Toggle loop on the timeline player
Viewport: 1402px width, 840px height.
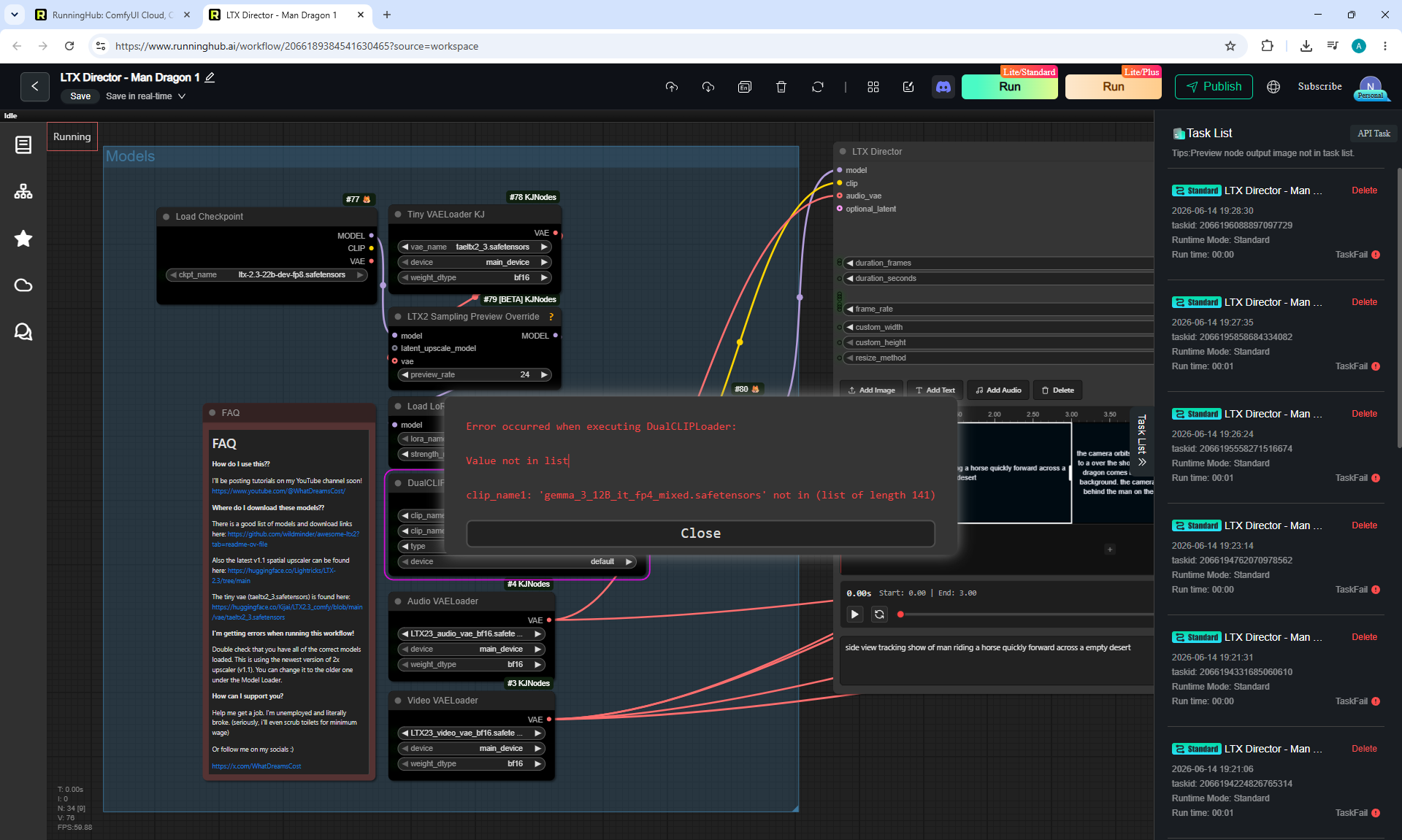pos(879,614)
